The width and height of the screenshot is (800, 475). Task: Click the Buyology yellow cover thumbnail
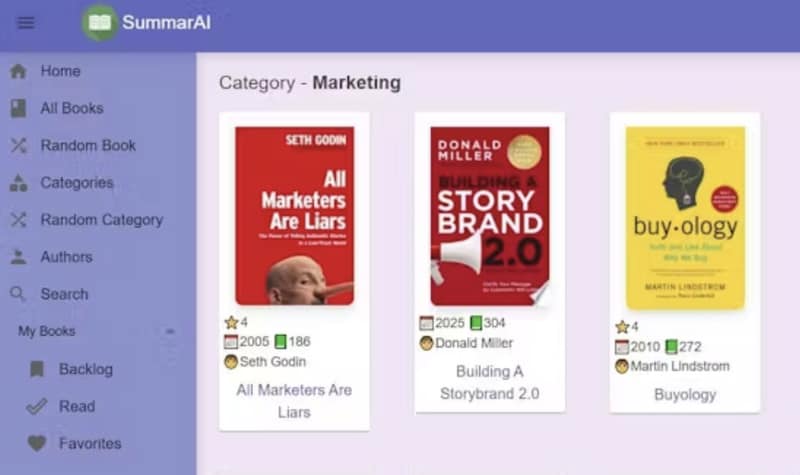click(685, 217)
